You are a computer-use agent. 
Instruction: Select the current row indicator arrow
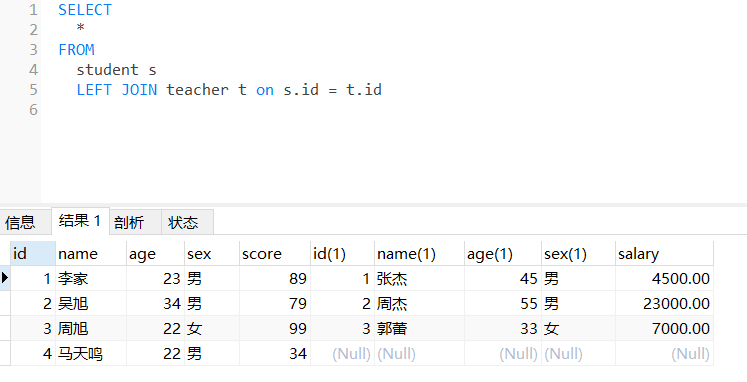pyautogui.click(x=5, y=278)
